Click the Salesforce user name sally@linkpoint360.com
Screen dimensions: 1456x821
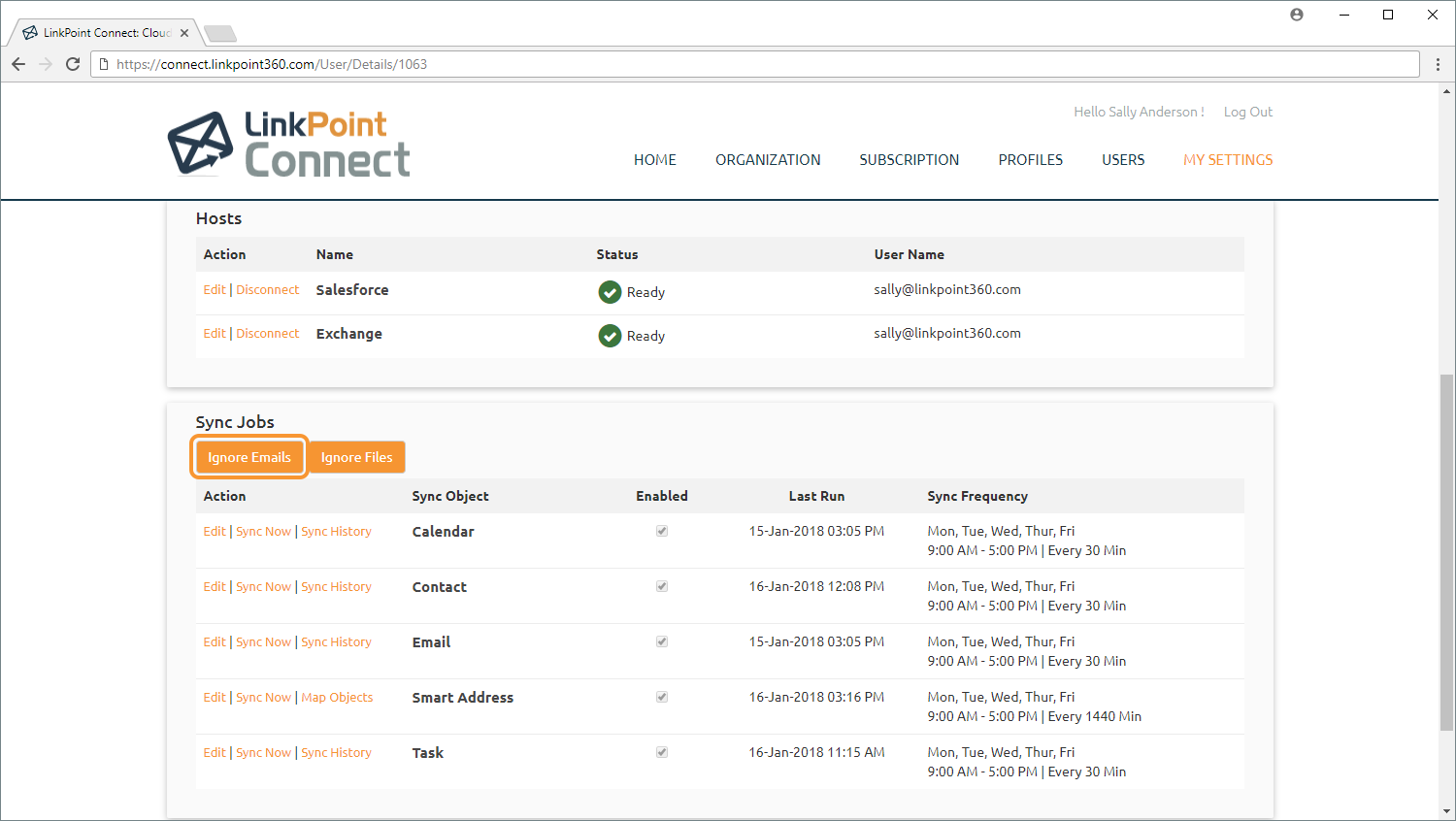tap(947, 289)
